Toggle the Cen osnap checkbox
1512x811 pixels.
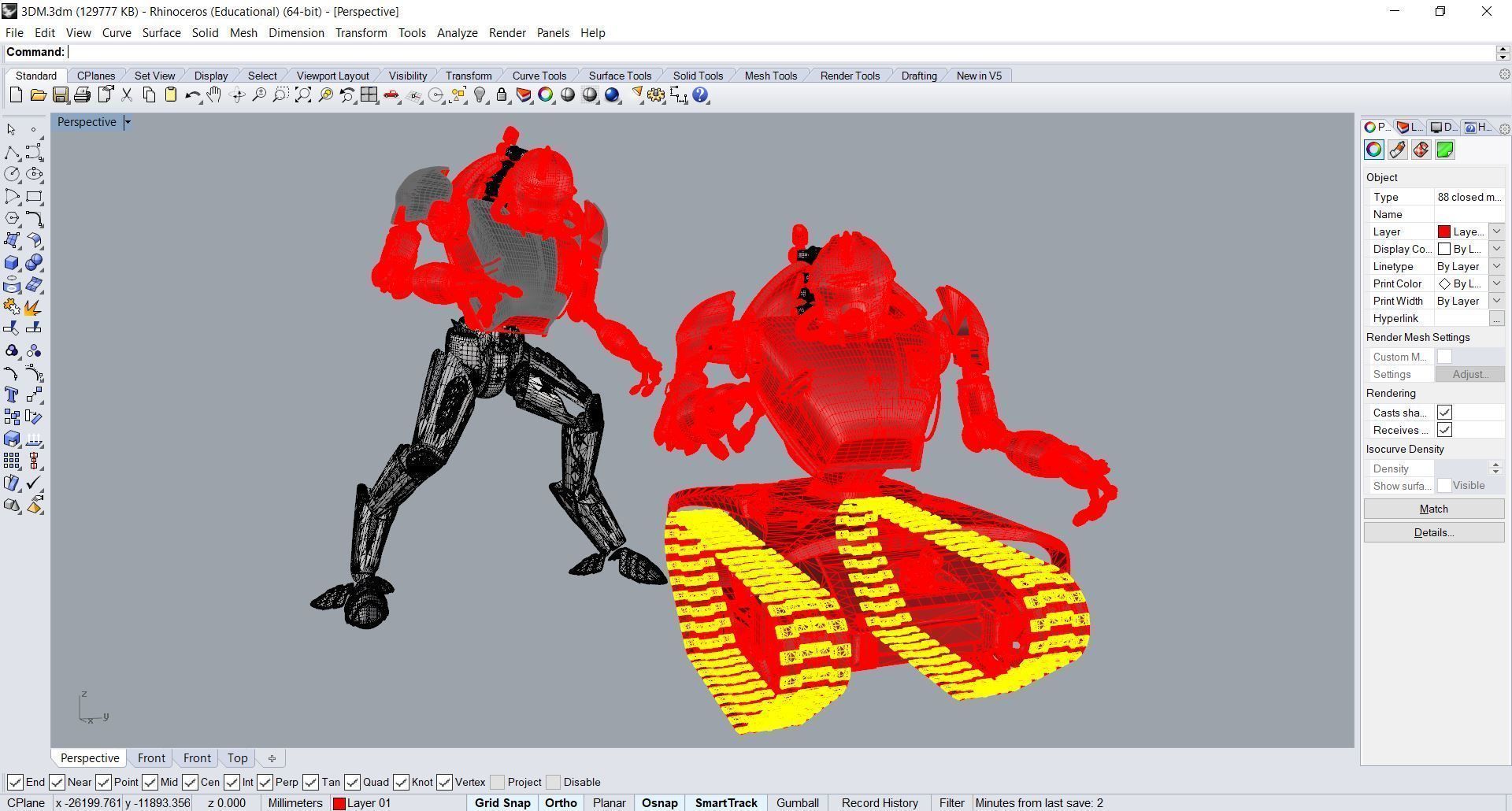pyautogui.click(x=190, y=782)
